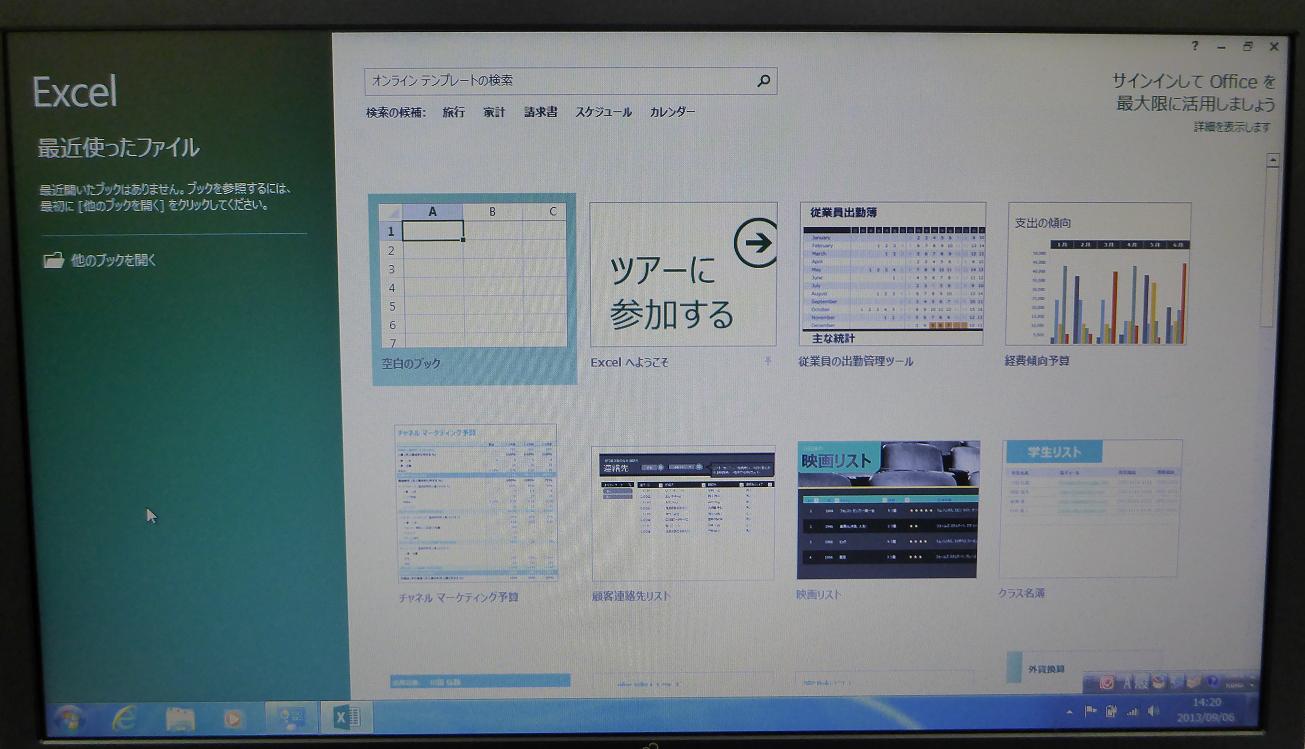Screen dimensions: 1305x749
Task: Click the magnifier search icon in template search
Action: pos(763,81)
